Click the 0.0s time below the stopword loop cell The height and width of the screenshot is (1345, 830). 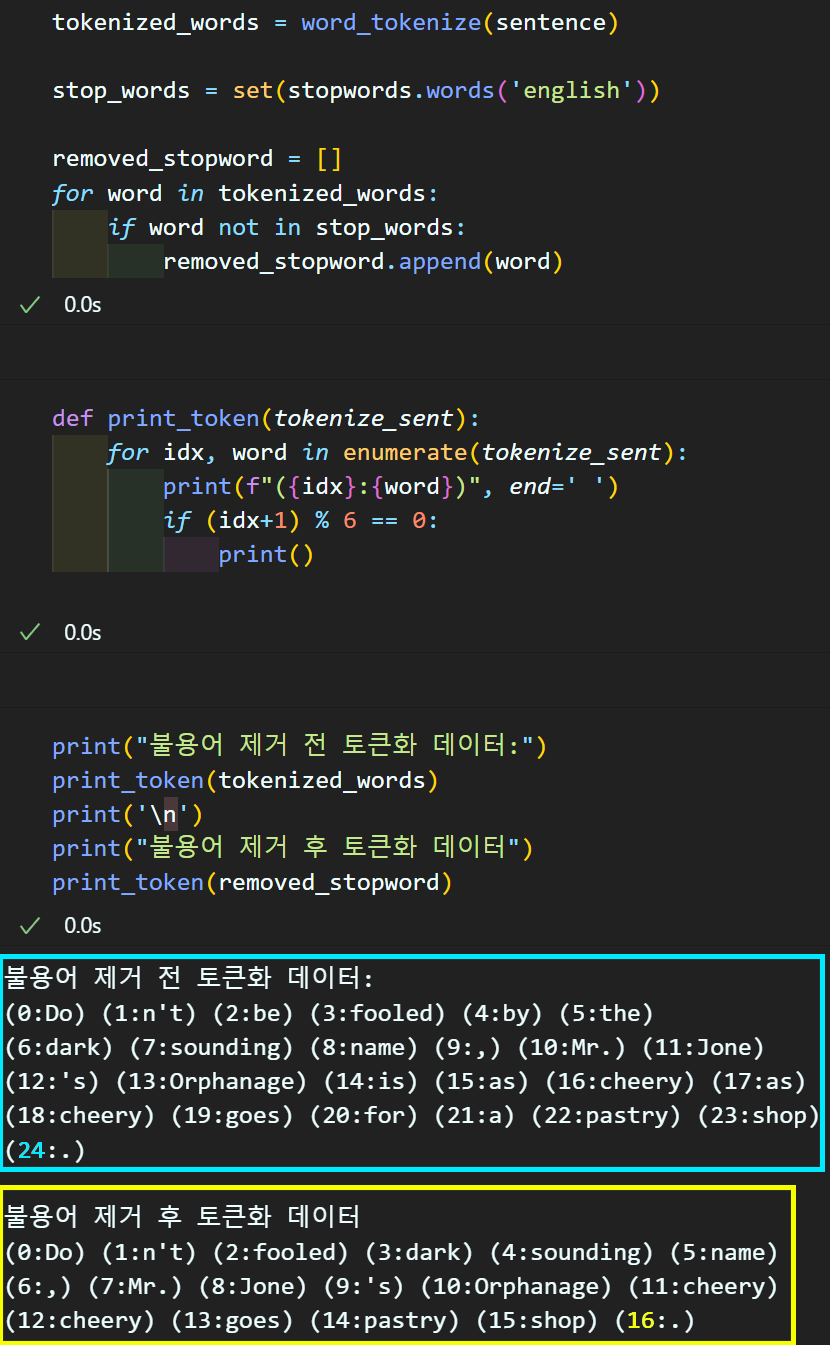tap(83, 305)
